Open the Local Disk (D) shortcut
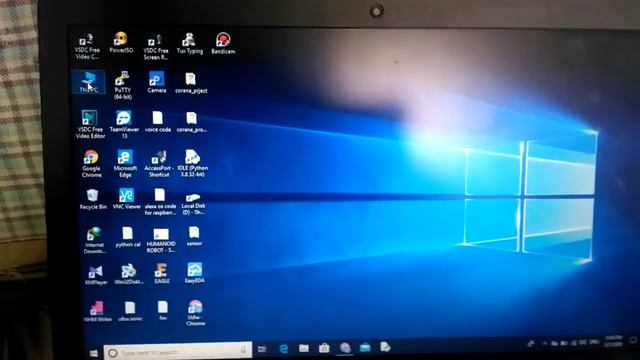This screenshot has width=640, height=360. [x=193, y=204]
